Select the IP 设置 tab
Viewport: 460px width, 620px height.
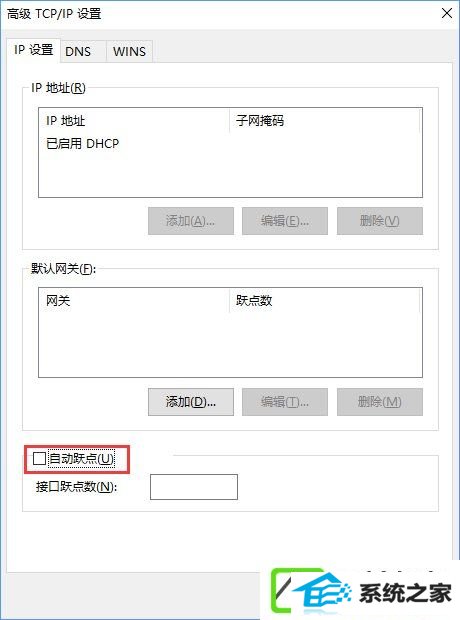click(x=34, y=50)
